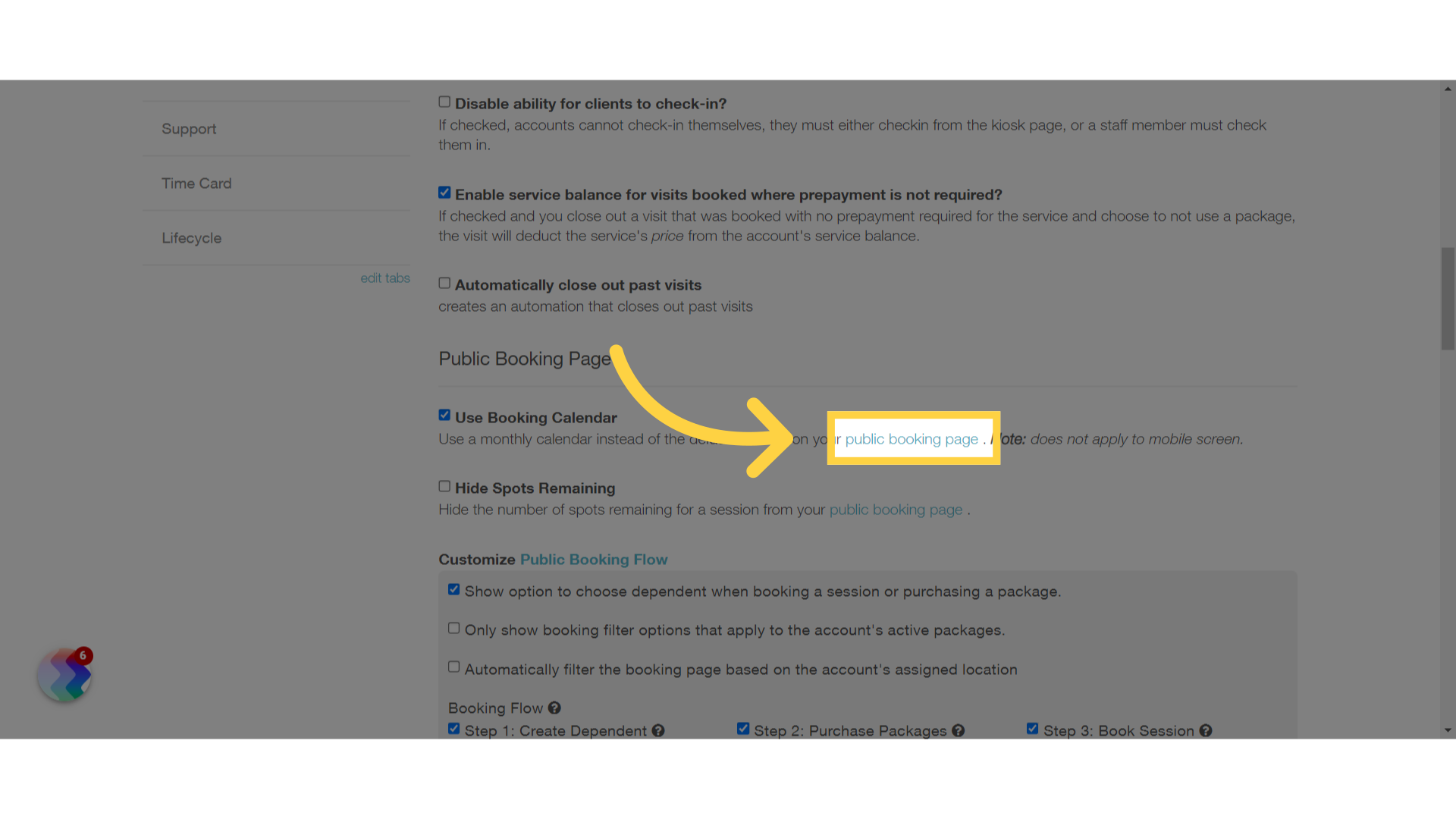Click Step 1 Create Dependent help icon
The width and height of the screenshot is (1456, 819).
(658, 731)
